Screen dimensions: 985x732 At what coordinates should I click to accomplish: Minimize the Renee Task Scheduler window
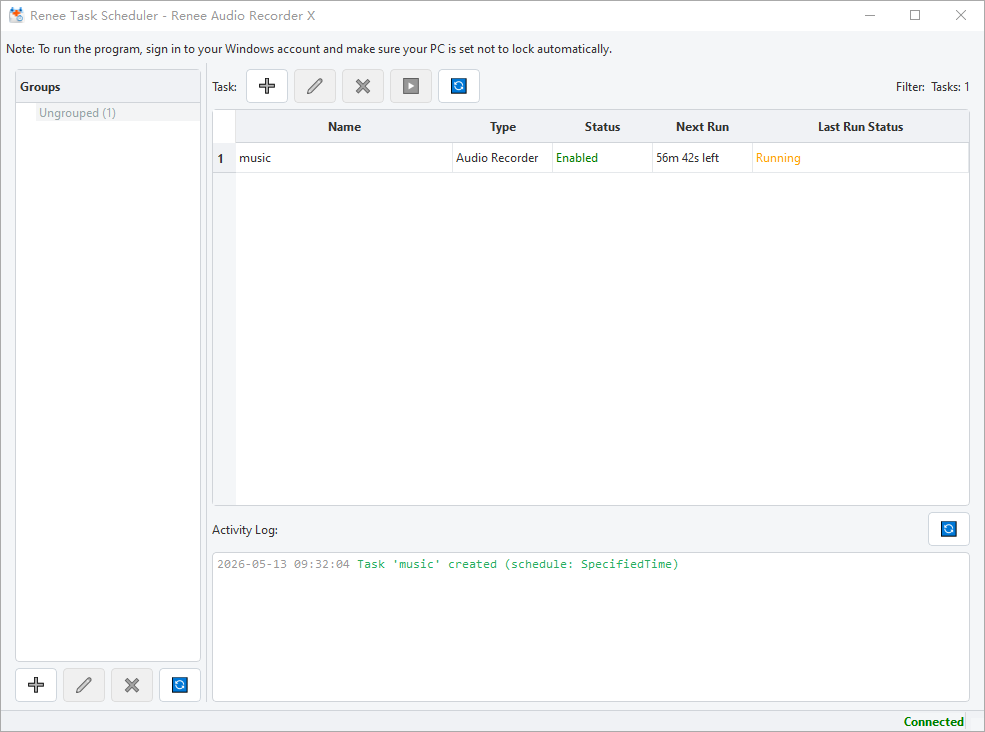point(870,15)
